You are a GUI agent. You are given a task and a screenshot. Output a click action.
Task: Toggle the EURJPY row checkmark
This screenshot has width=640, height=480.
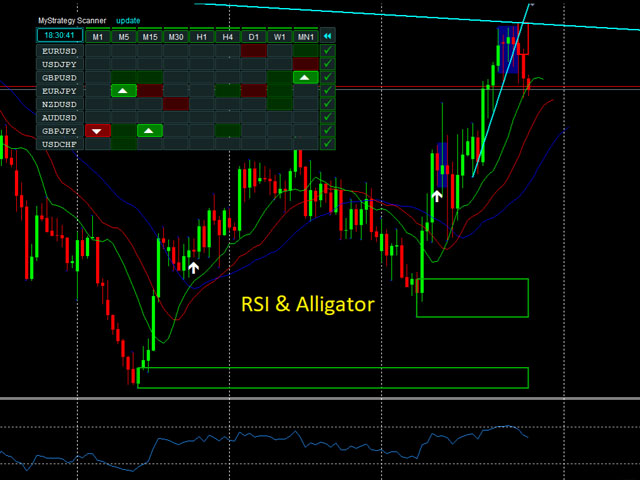click(x=328, y=91)
